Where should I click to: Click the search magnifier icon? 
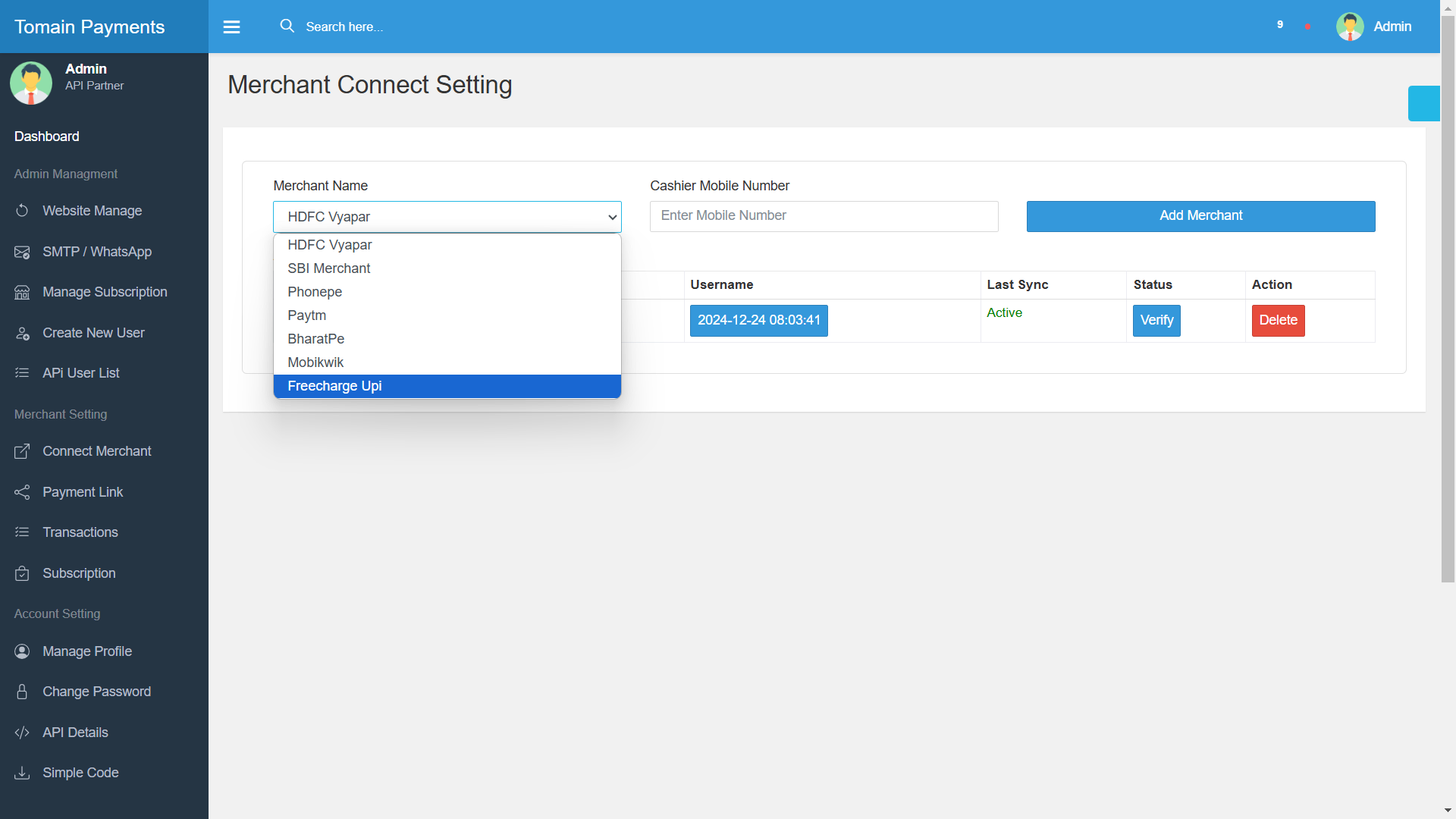click(287, 26)
